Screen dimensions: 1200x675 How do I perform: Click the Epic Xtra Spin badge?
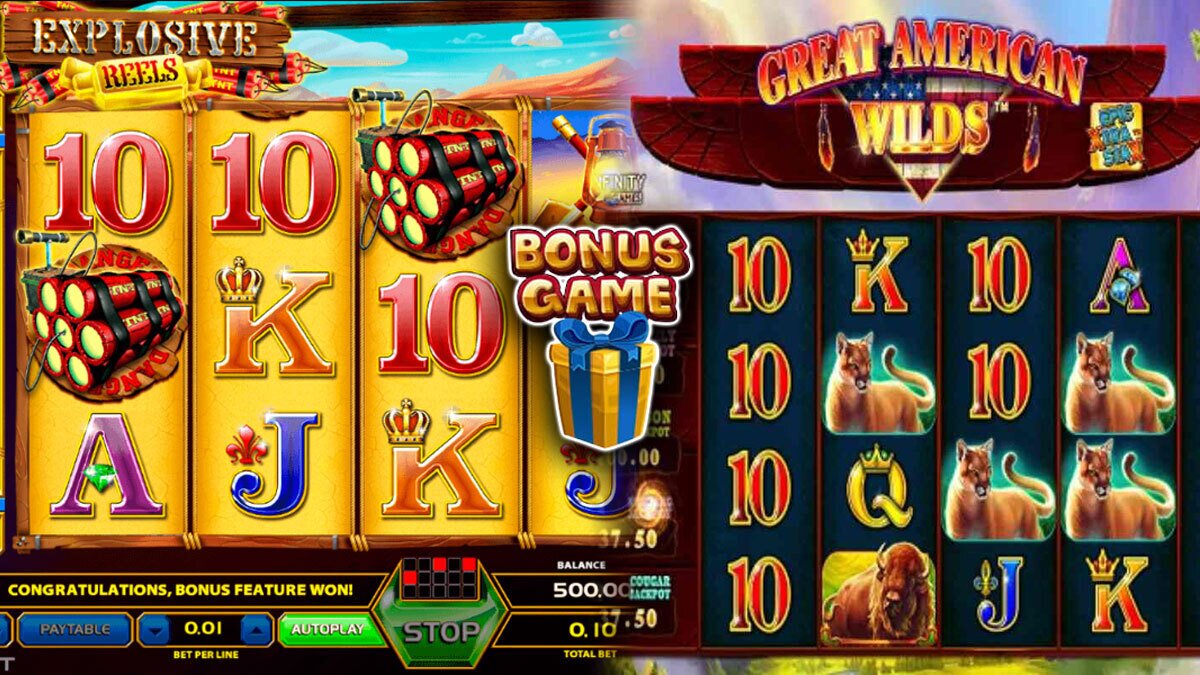click(1117, 148)
